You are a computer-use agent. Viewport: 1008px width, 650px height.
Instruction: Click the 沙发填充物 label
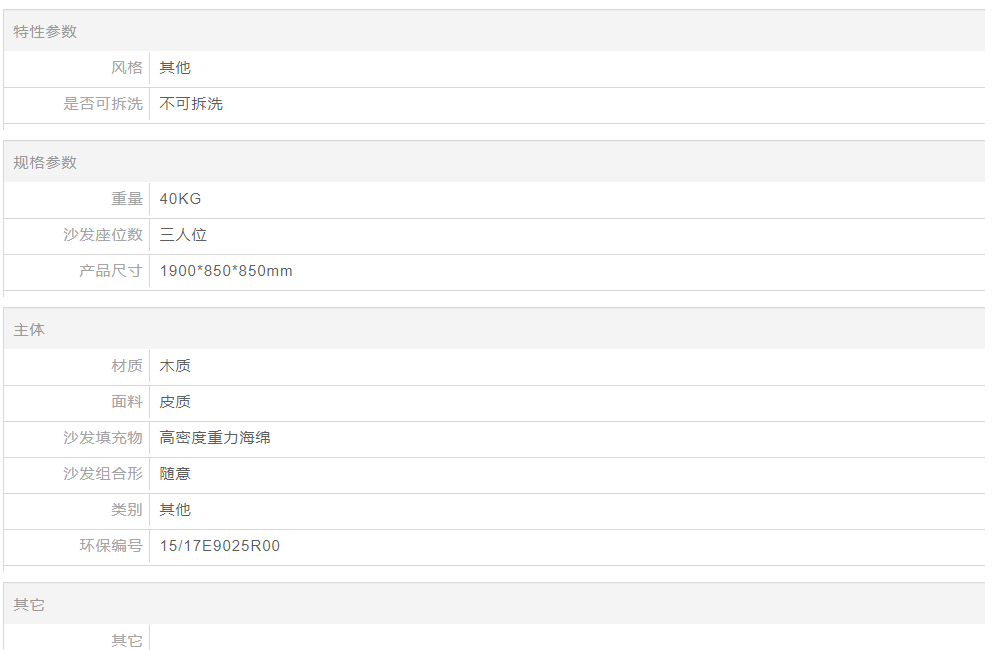tap(103, 438)
